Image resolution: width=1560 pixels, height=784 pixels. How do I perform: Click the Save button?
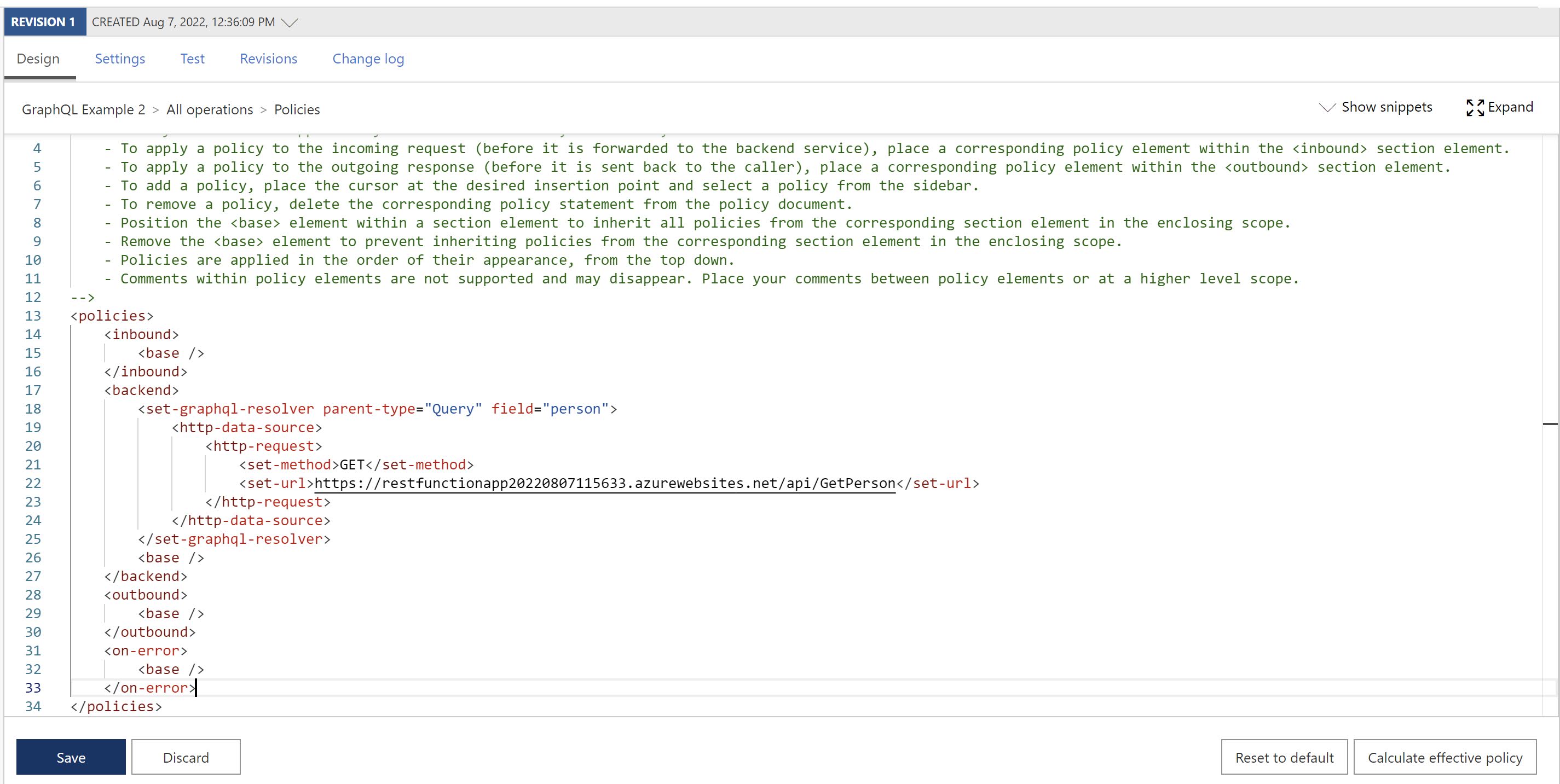pos(71,757)
